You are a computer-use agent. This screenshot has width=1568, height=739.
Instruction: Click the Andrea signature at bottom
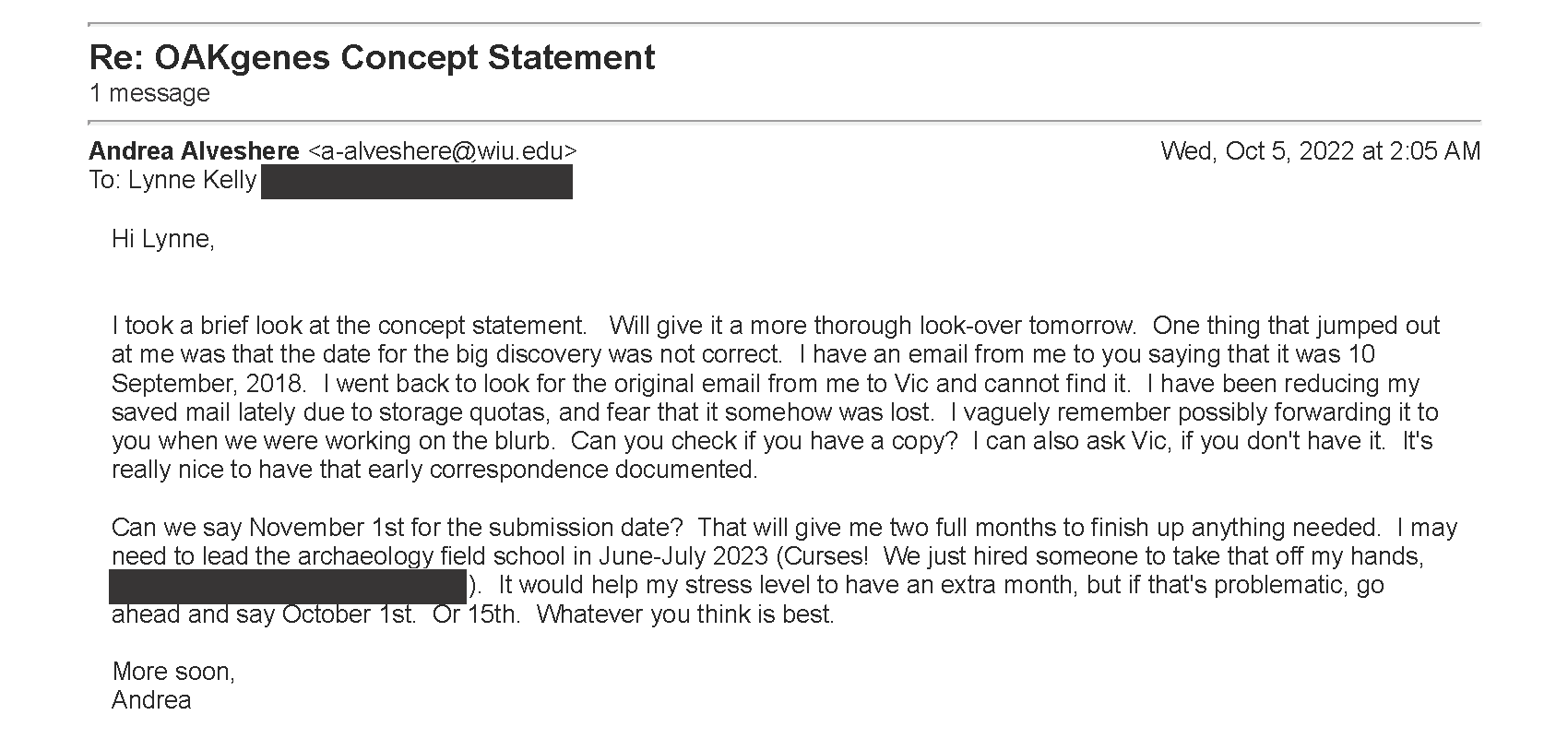click(x=151, y=700)
